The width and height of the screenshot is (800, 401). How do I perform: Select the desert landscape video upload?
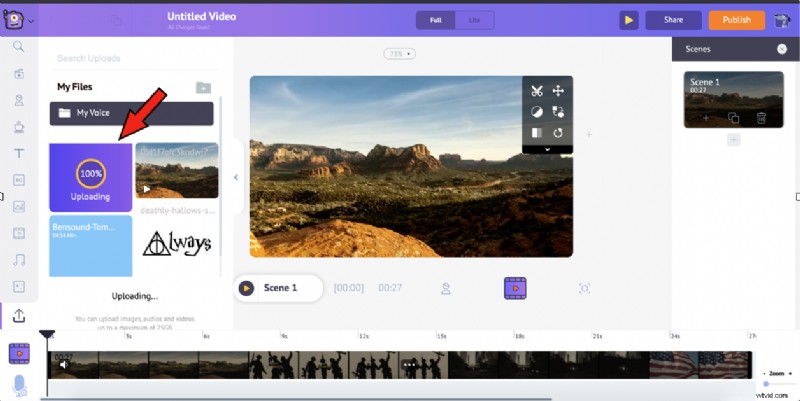[177, 170]
